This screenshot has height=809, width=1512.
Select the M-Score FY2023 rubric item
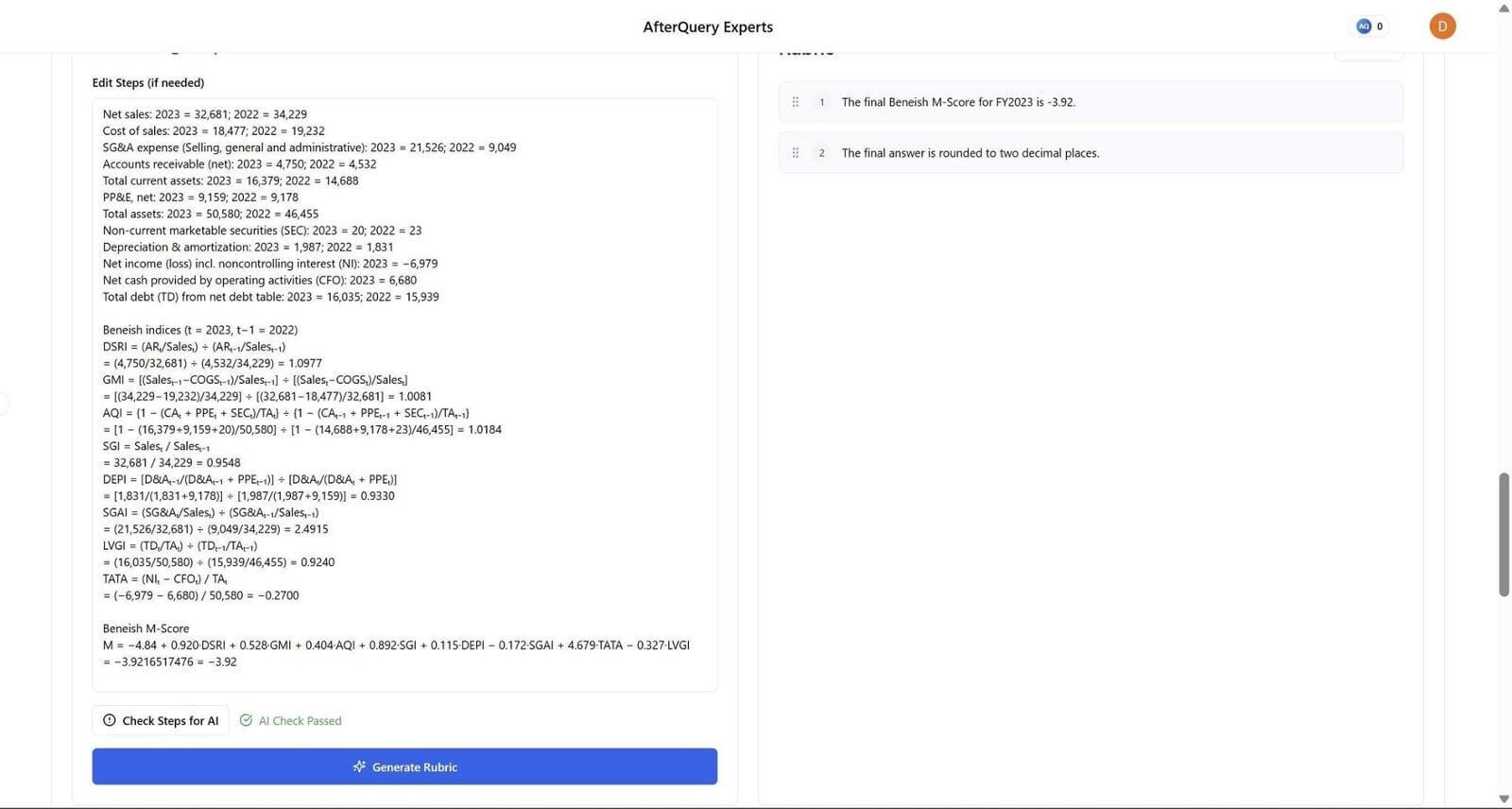958,102
